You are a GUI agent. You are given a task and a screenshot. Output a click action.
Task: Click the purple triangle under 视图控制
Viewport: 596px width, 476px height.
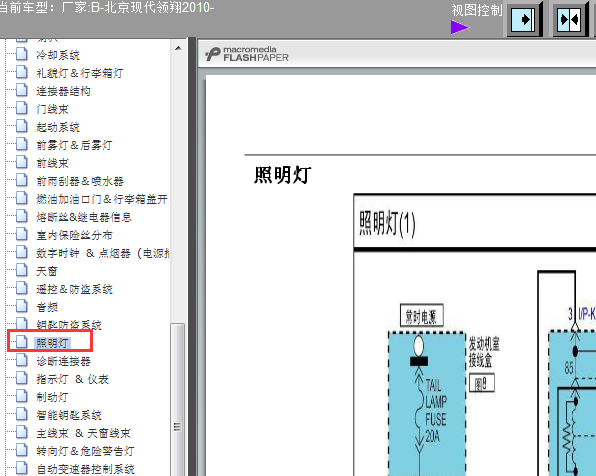460,27
